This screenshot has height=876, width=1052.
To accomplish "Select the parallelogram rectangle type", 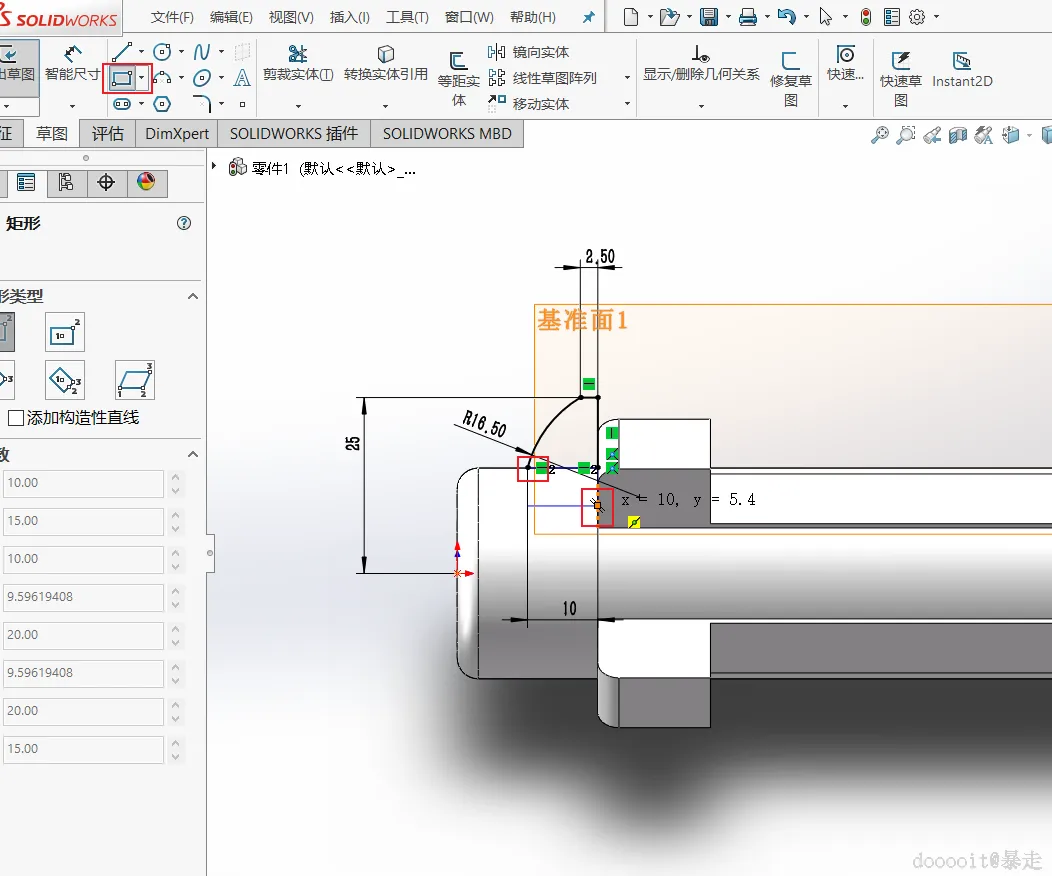I will (135, 380).
